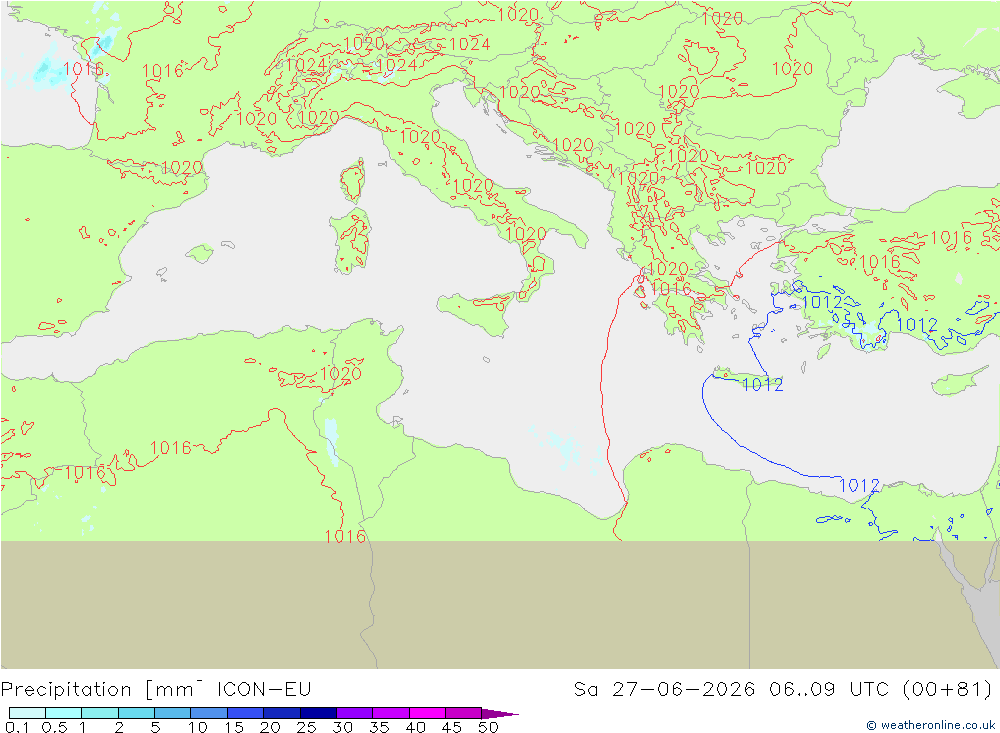1000x733 pixels.
Task: Click the 1016 label over southern Greece
Action: click(671, 288)
